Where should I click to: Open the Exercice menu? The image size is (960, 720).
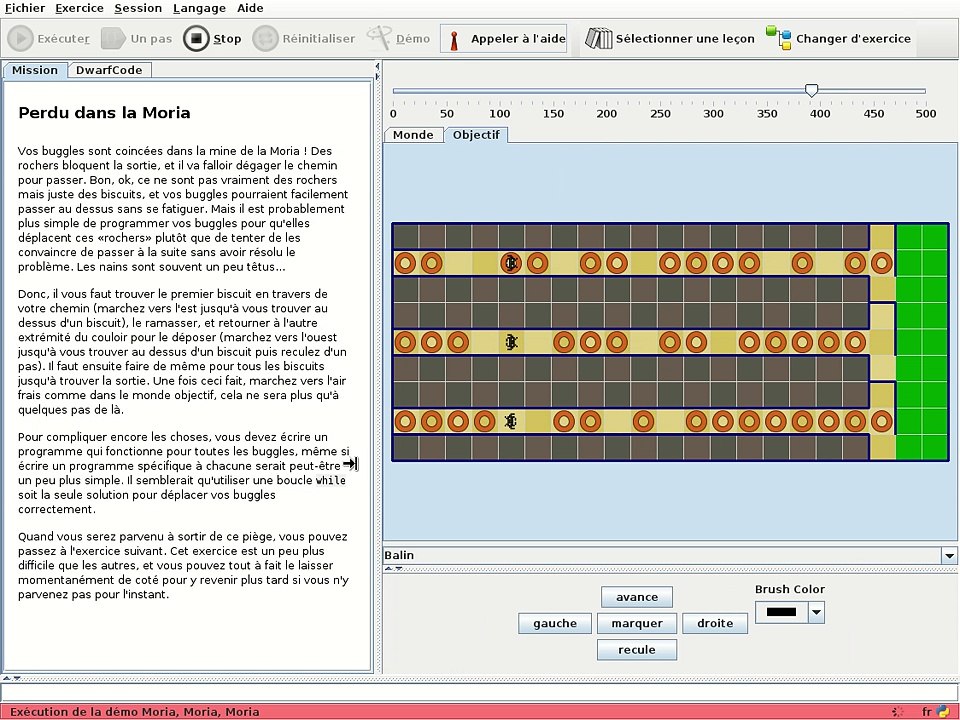click(79, 8)
